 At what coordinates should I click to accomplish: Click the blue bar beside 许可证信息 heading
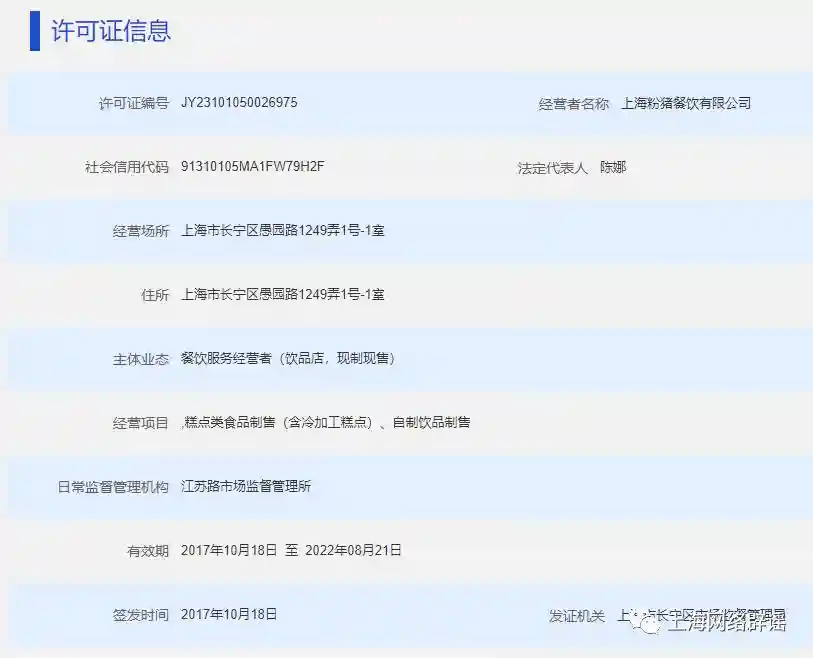pyautogui.click(x=35, y=31)
